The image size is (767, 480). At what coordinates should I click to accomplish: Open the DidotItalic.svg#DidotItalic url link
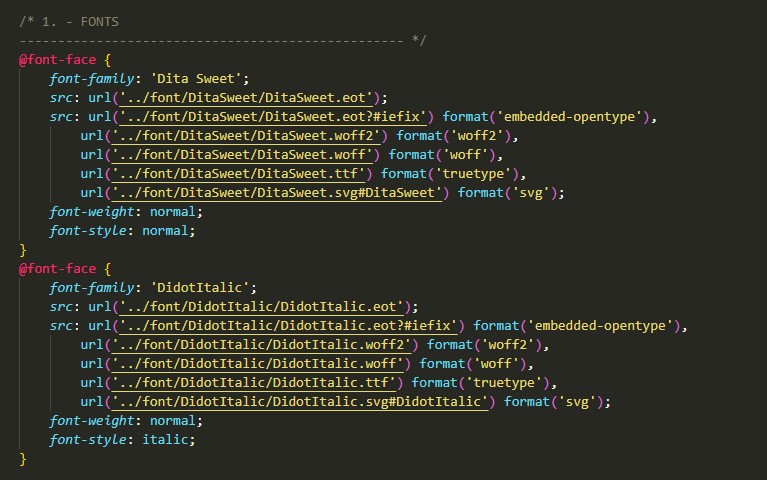(x=300, y=402)
